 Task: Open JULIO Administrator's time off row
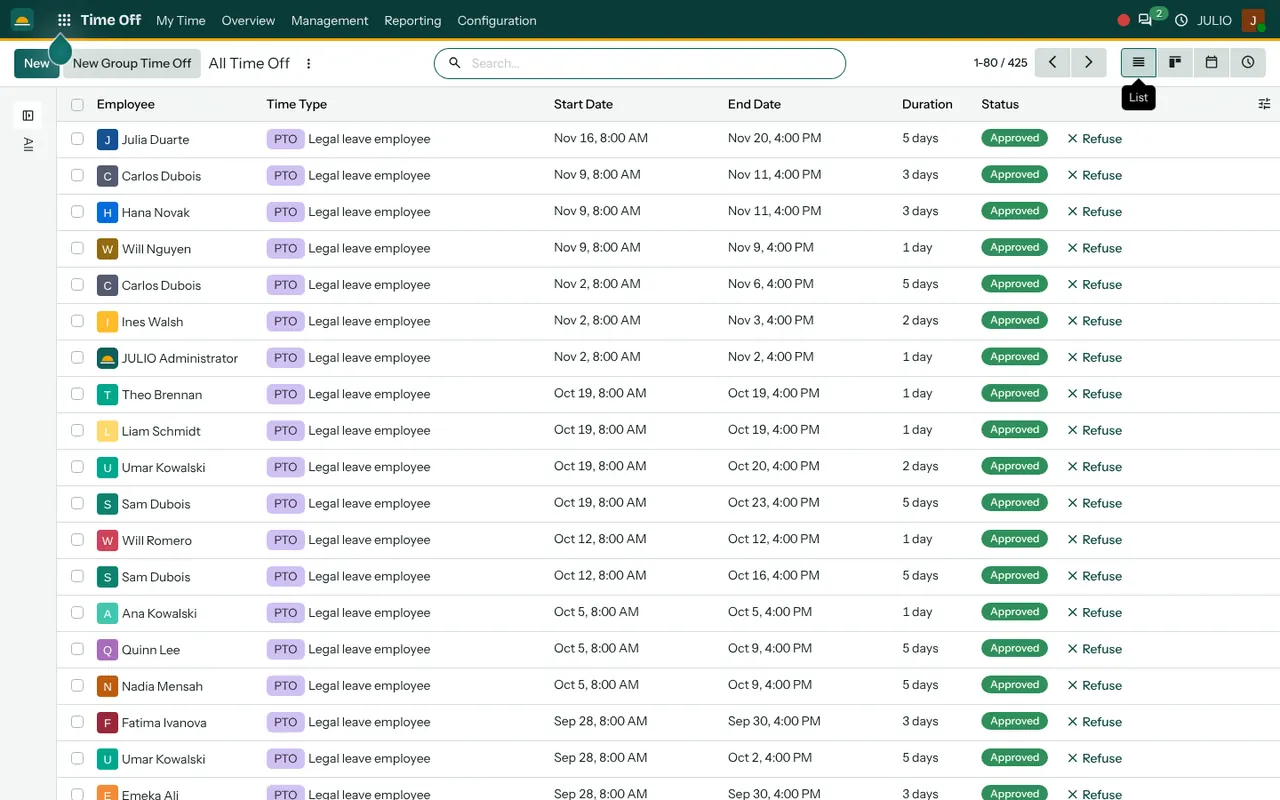coord(668,358)
